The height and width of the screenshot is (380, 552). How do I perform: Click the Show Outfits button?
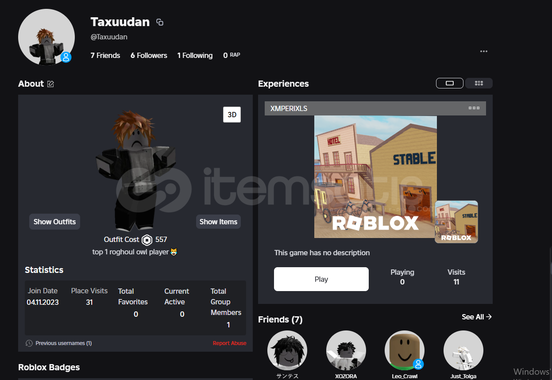tap(55, 222)
